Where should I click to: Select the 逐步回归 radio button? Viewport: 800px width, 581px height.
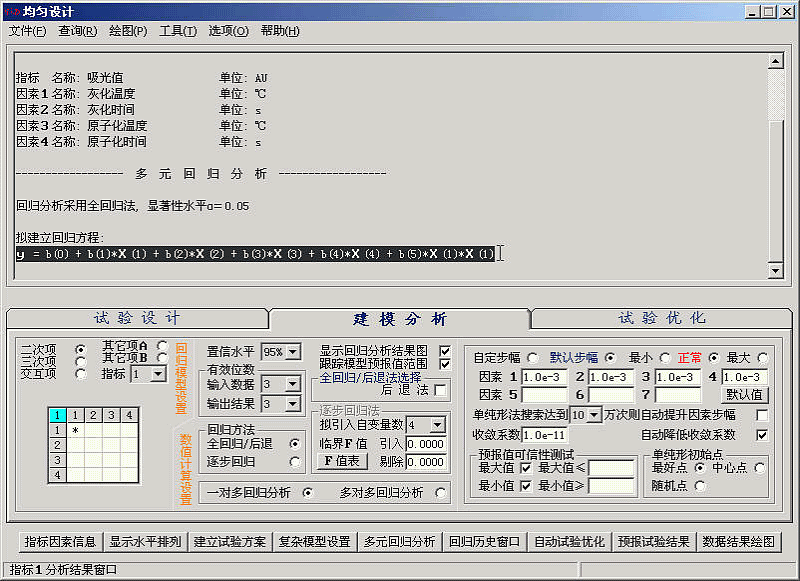(x=294, y=461)
